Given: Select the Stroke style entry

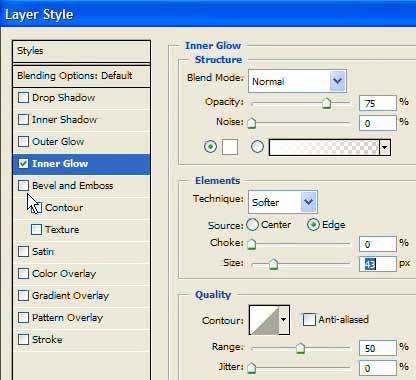Looking at the screenshot, I should (x=81, y=339).
